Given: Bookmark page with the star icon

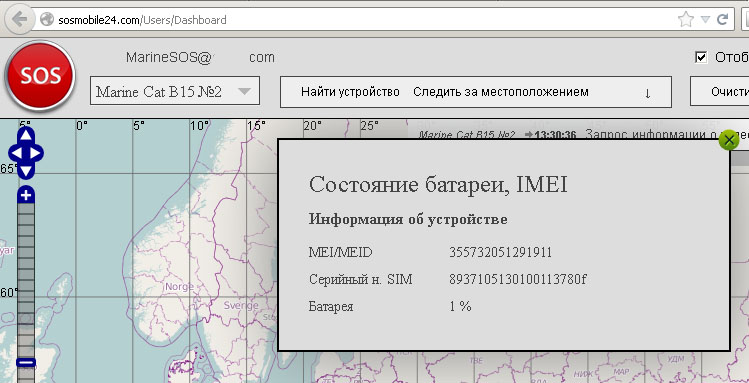Looking at the screenshot, I should click(685, 20).
